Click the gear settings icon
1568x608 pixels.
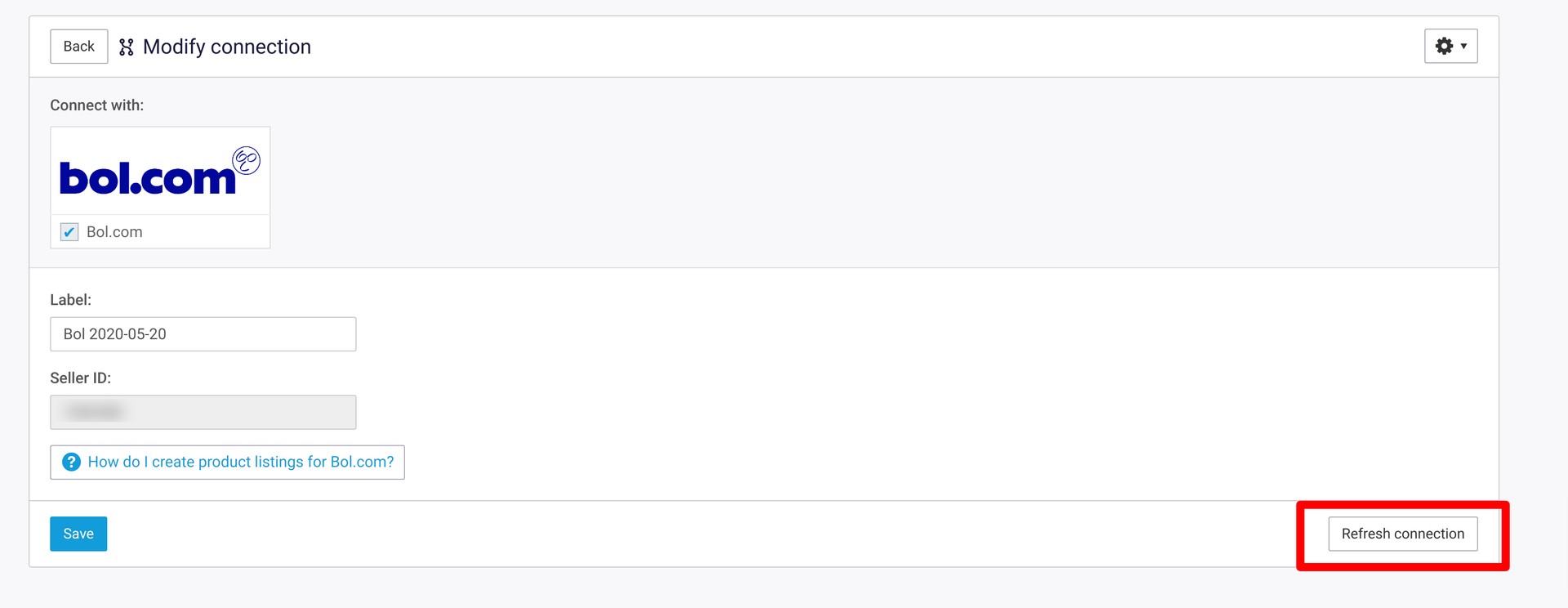coord(1444,46)
